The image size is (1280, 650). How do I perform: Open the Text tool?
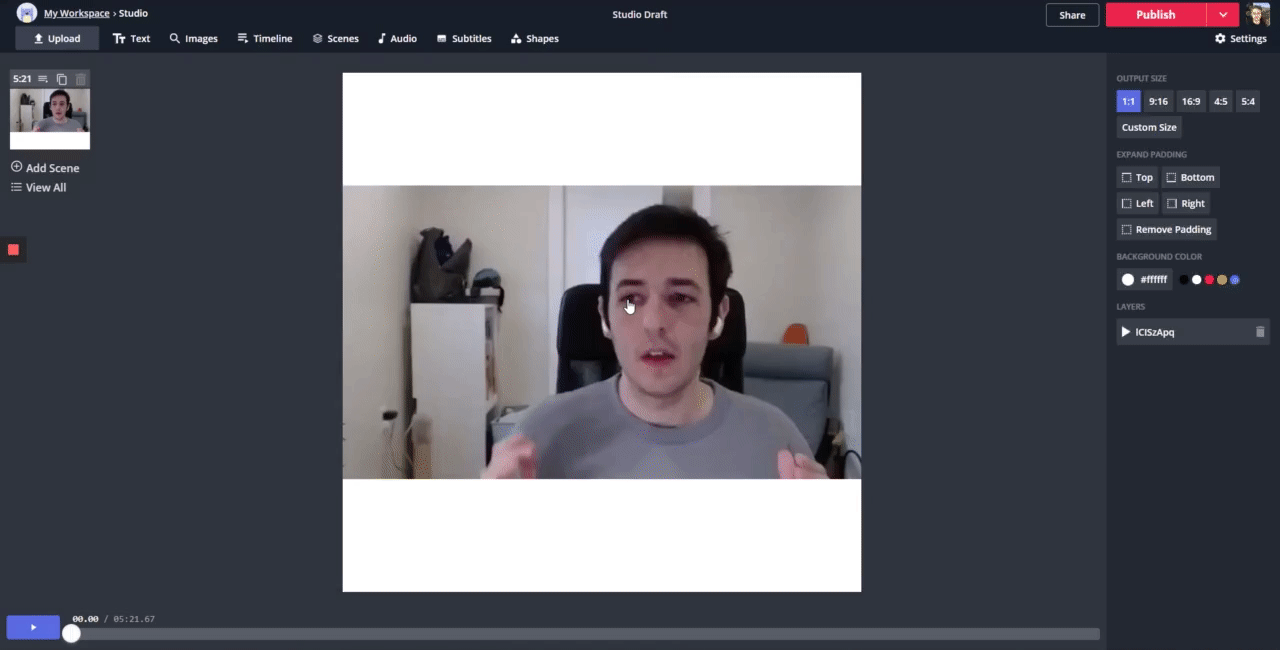[131, 38]
